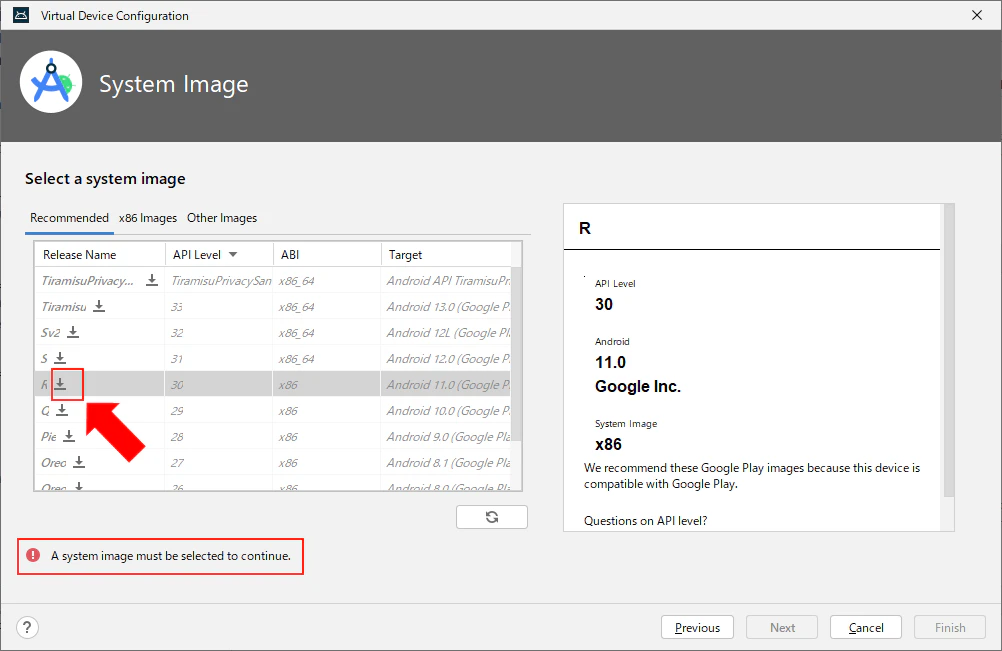Select the Android 9.0 target cell
The image size is (1002, 651).
coord(448,437)
